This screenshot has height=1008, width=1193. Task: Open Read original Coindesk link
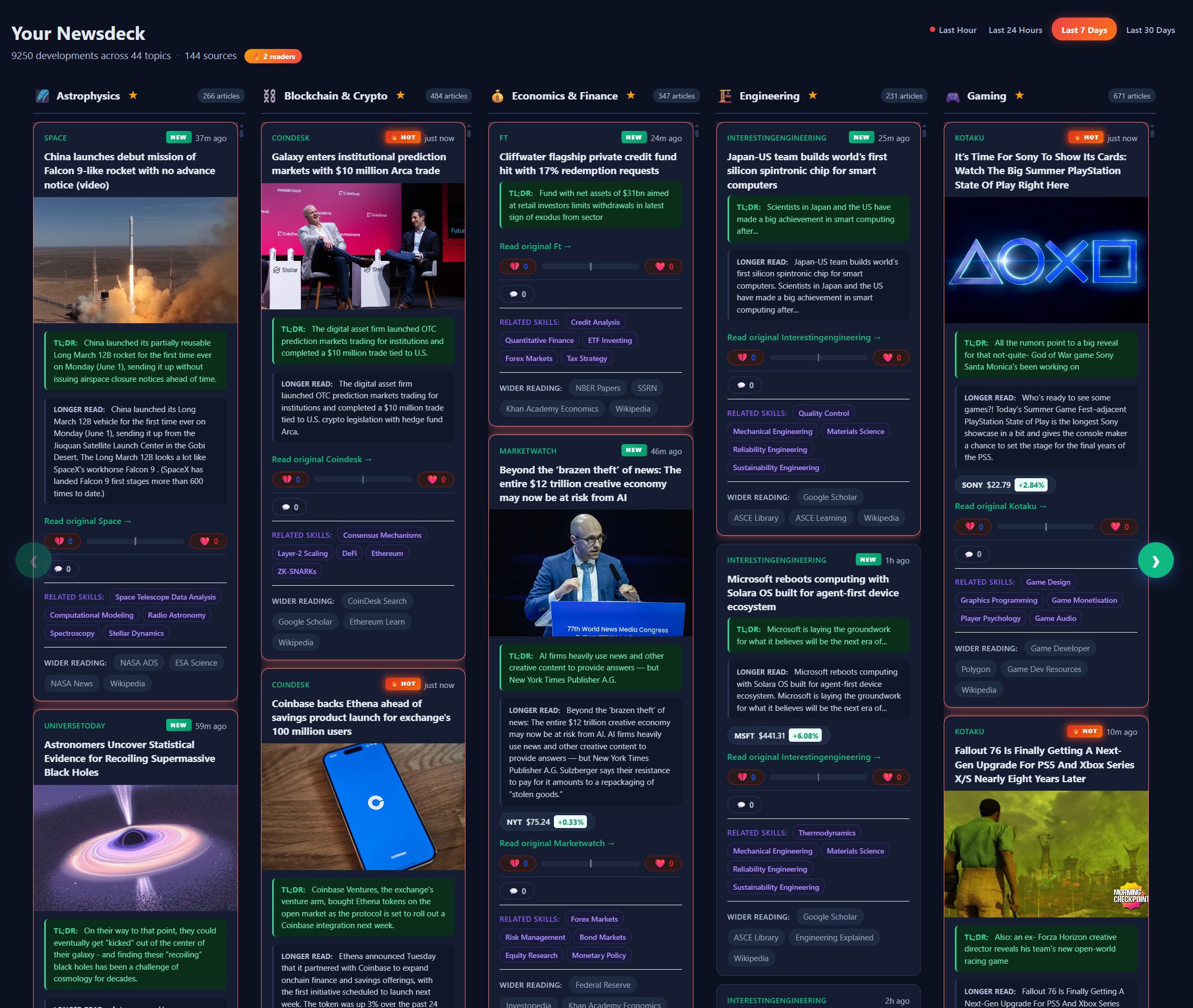(x=322, y=460)
